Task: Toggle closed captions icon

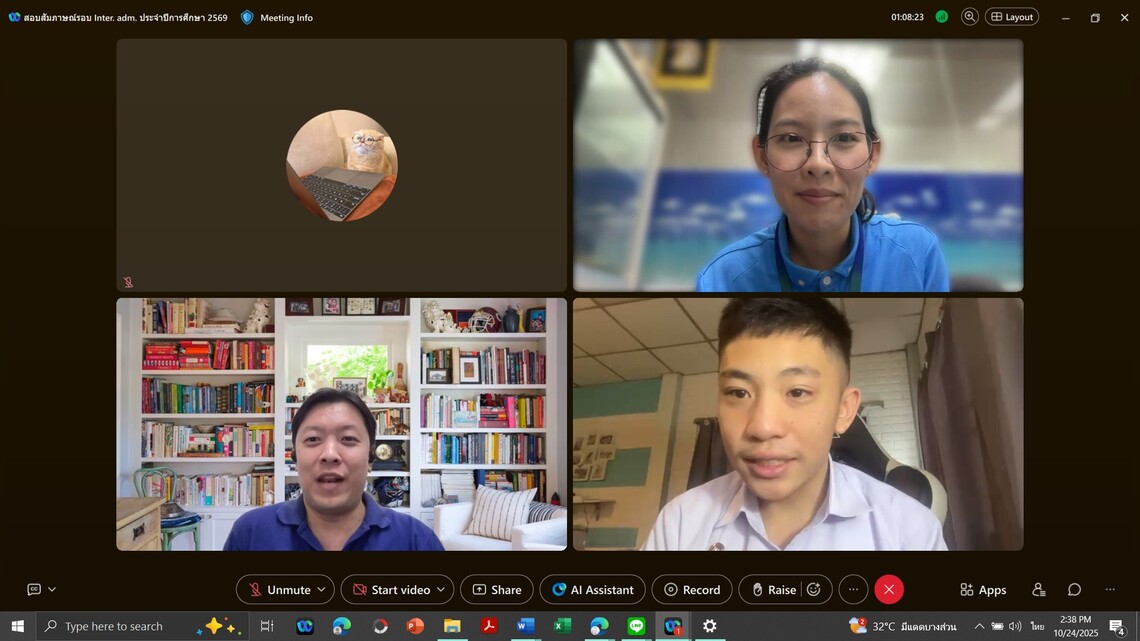Action: [34, 590]
